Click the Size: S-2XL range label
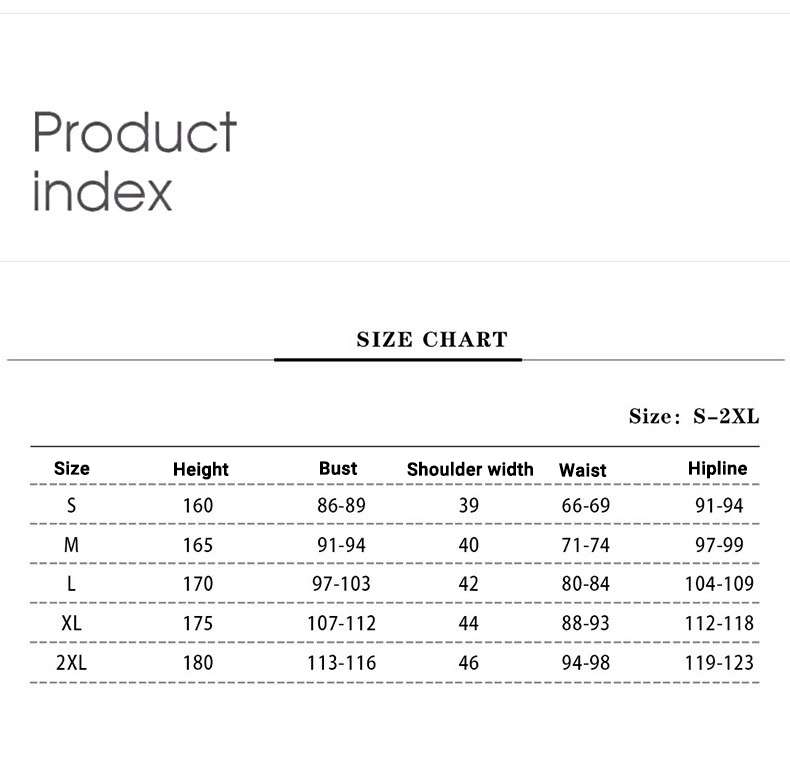The image size is (790, 774). click(x=694, y=416)
